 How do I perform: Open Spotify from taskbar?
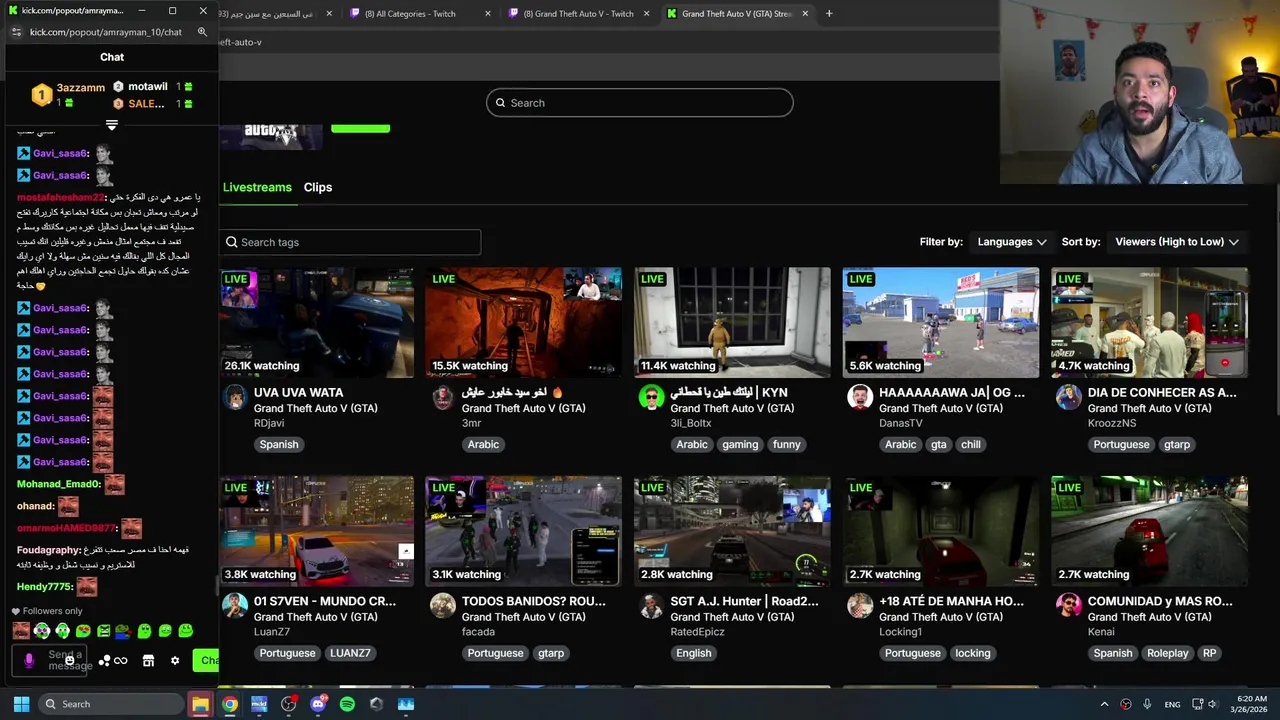347,704
